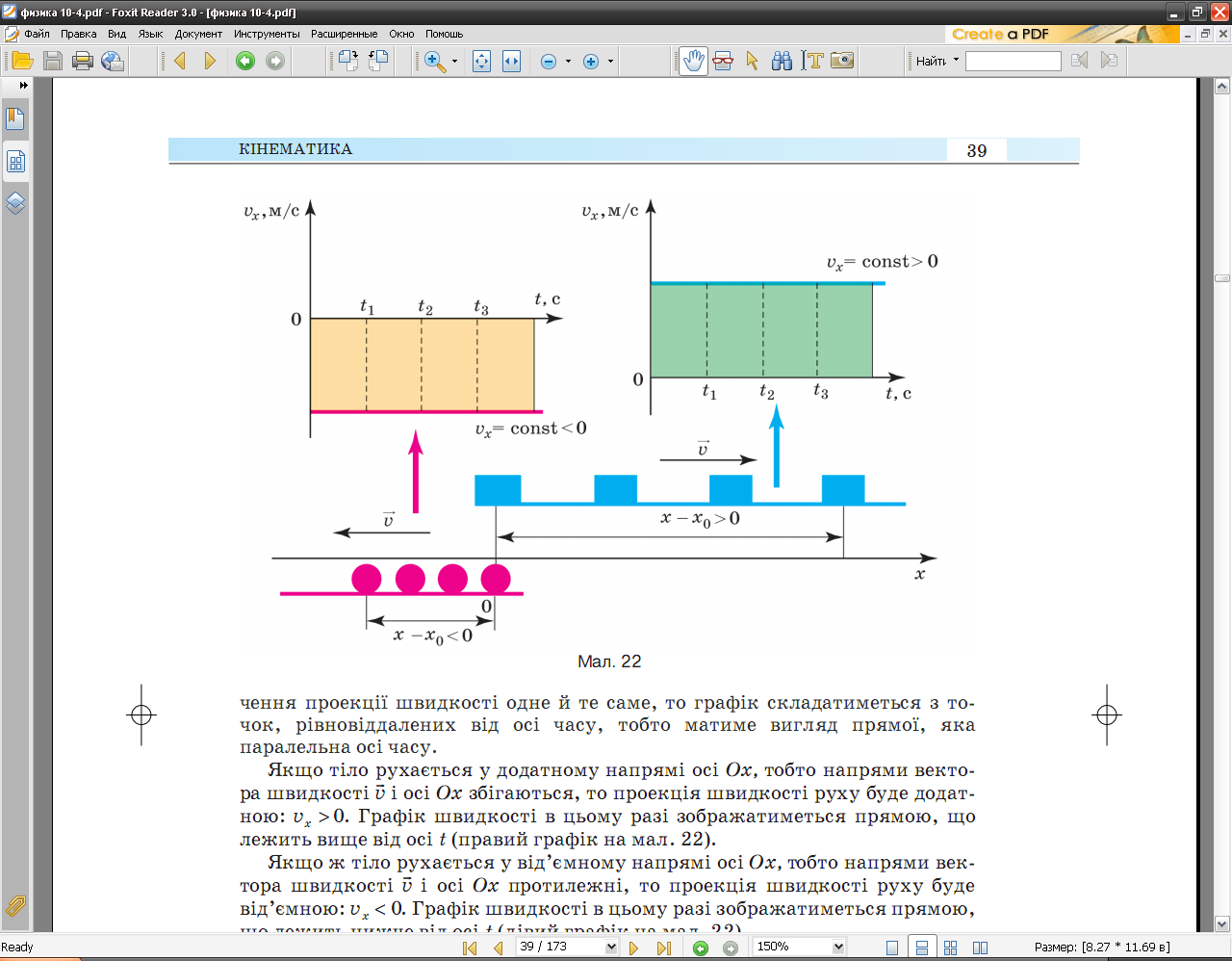Click the Fit Page icon
The width and height of the screenshot is (1232, 961).
tap(481, 61)
